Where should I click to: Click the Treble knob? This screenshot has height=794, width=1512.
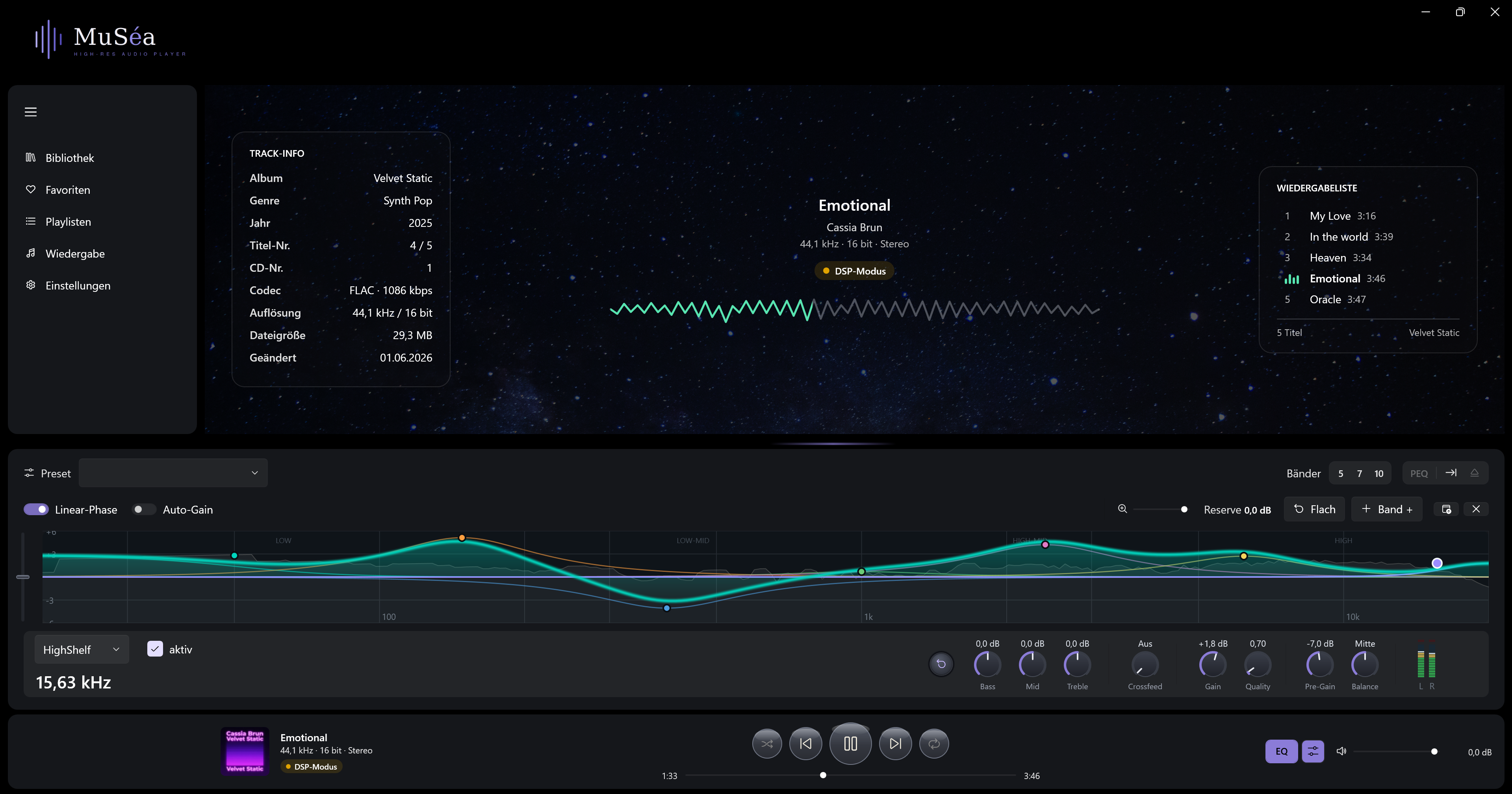1077,664
